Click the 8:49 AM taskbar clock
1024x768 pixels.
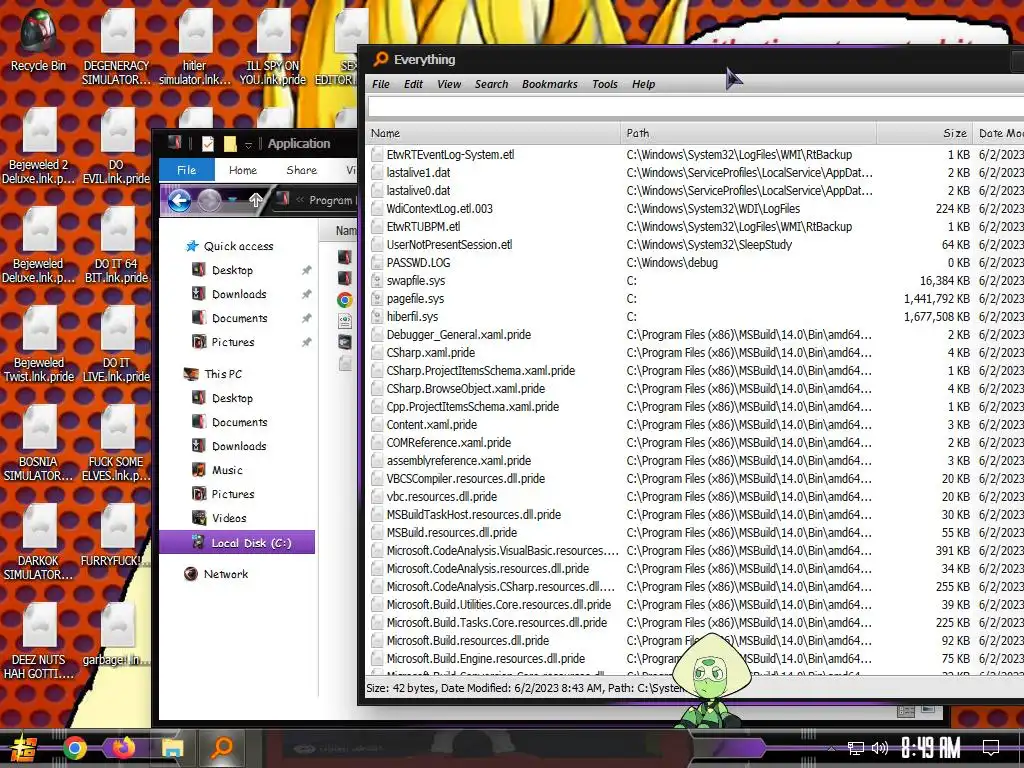click(x=930, y=748)
